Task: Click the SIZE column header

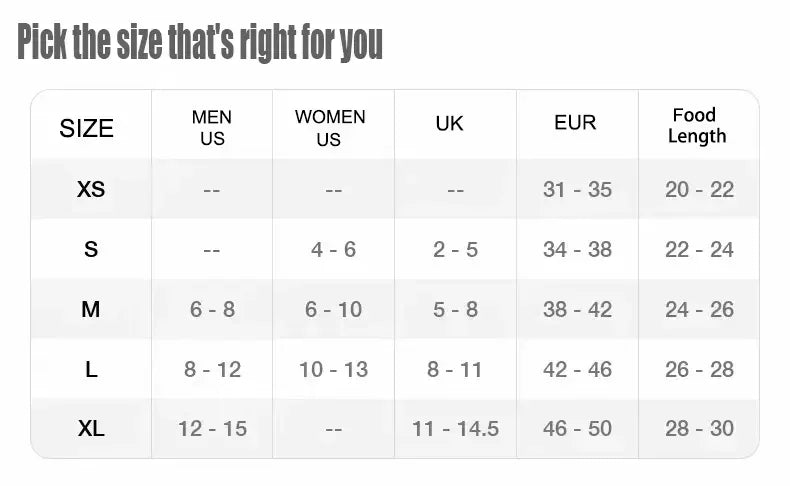Action: (x=87, y=128)
